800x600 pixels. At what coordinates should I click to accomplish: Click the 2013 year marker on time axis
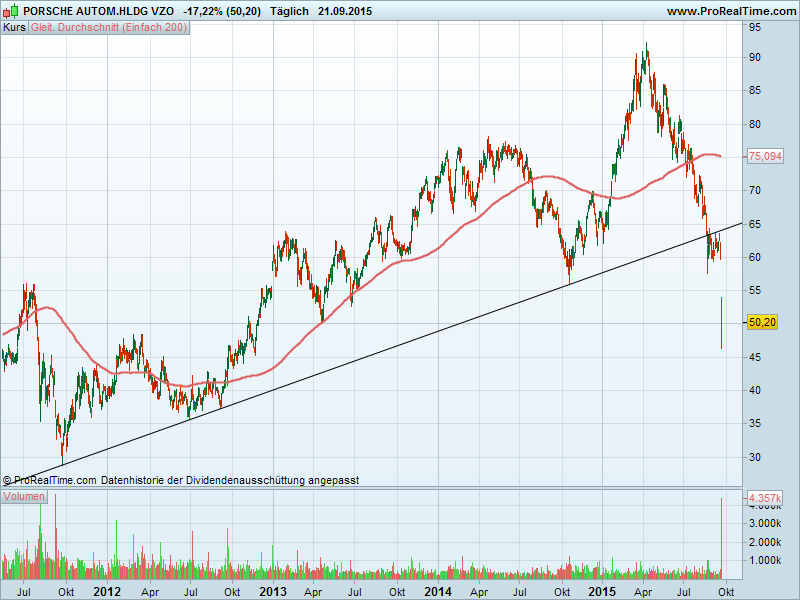273,592
